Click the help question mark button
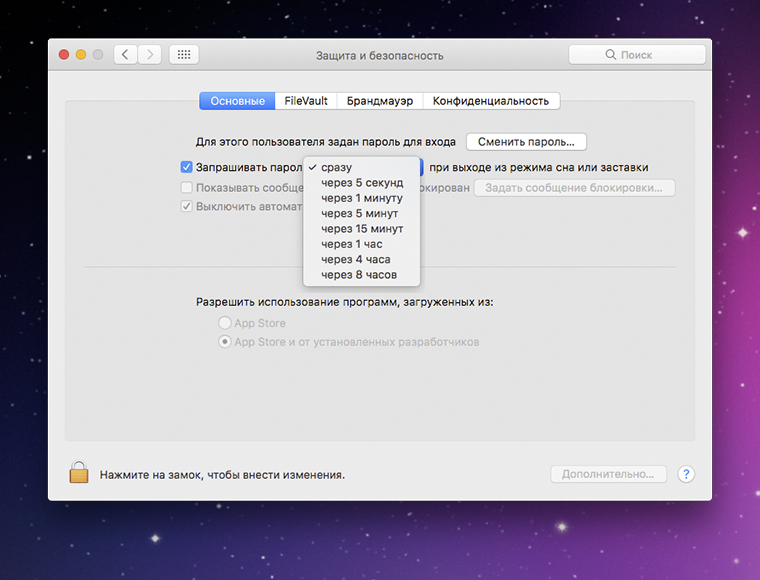Image resolution: width=760 pixels, height=580 pixels. 686,474
